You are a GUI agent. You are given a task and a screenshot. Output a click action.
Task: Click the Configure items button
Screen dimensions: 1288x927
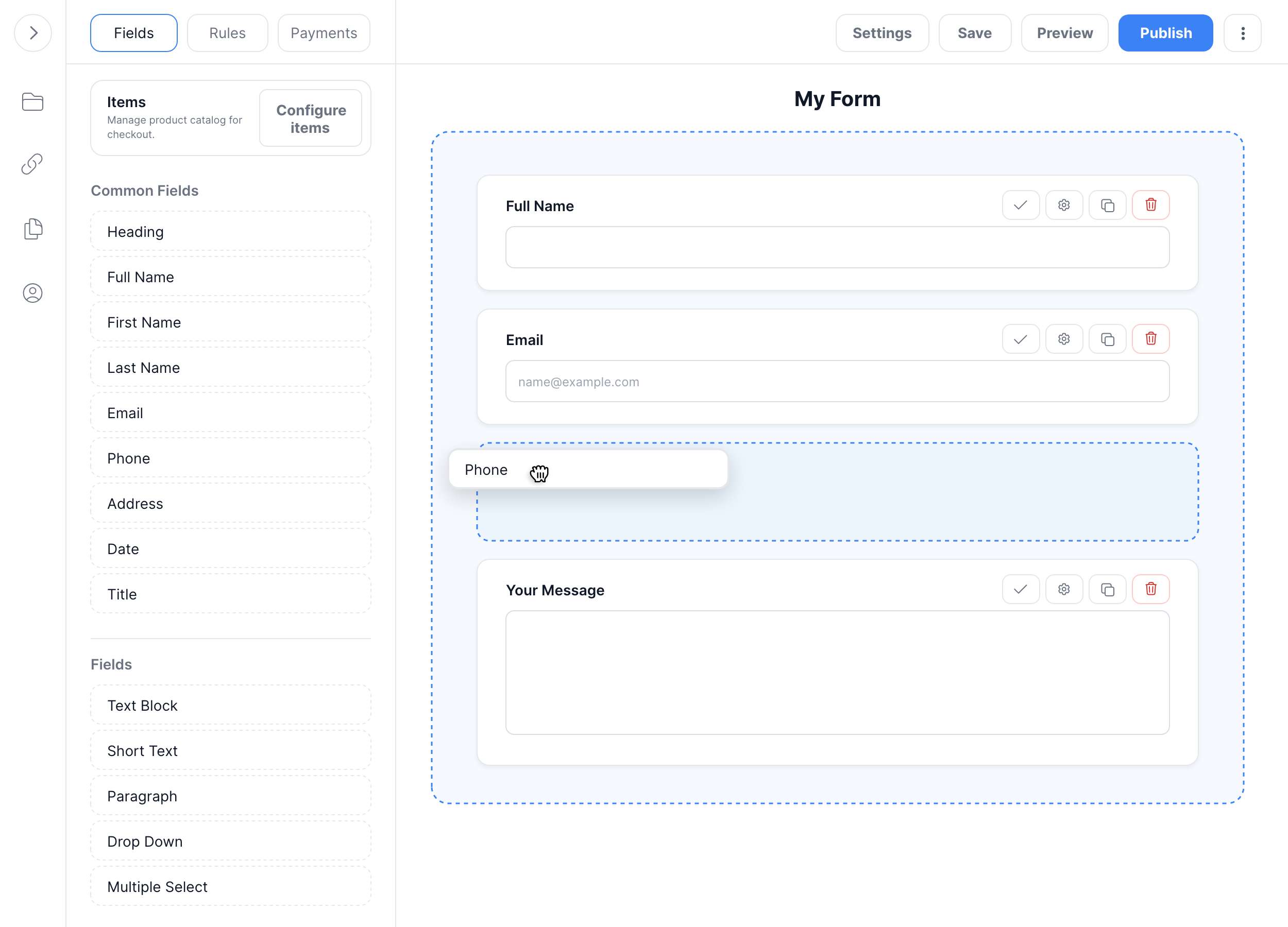[x=311, y=118]
